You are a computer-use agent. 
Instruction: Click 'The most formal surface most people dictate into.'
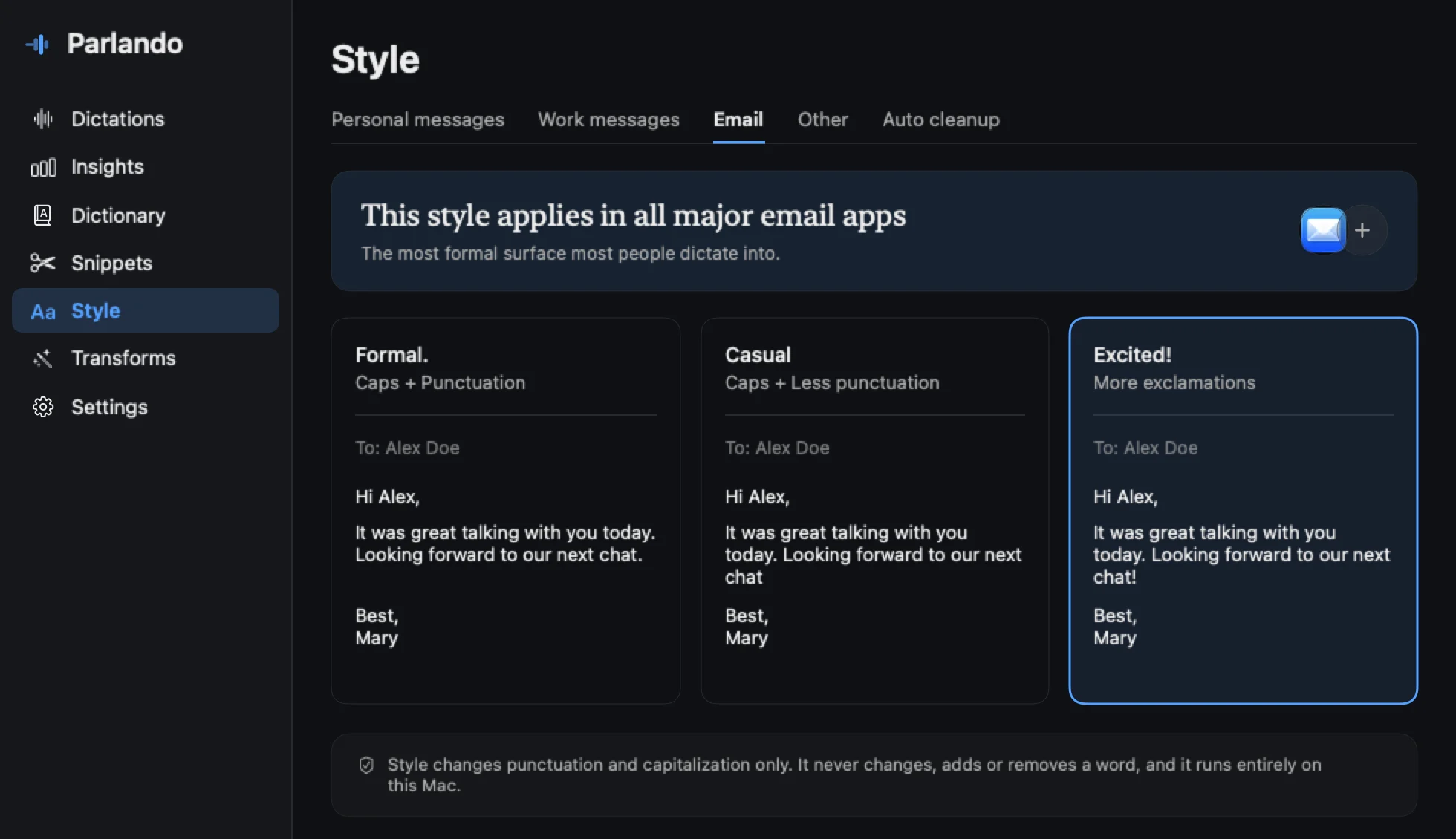click(x=571, y=253)
